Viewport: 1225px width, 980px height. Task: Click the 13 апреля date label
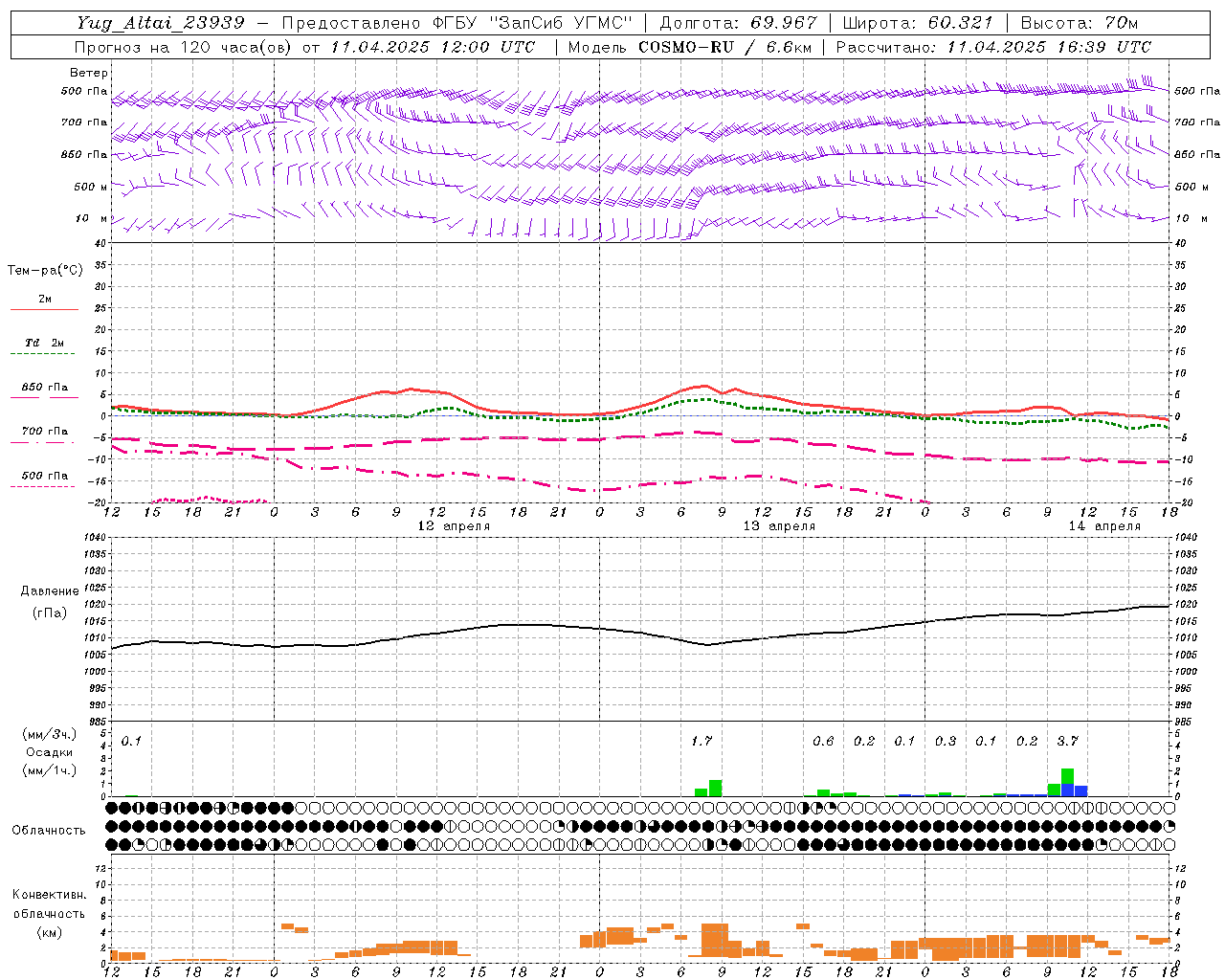pos(779,526)
